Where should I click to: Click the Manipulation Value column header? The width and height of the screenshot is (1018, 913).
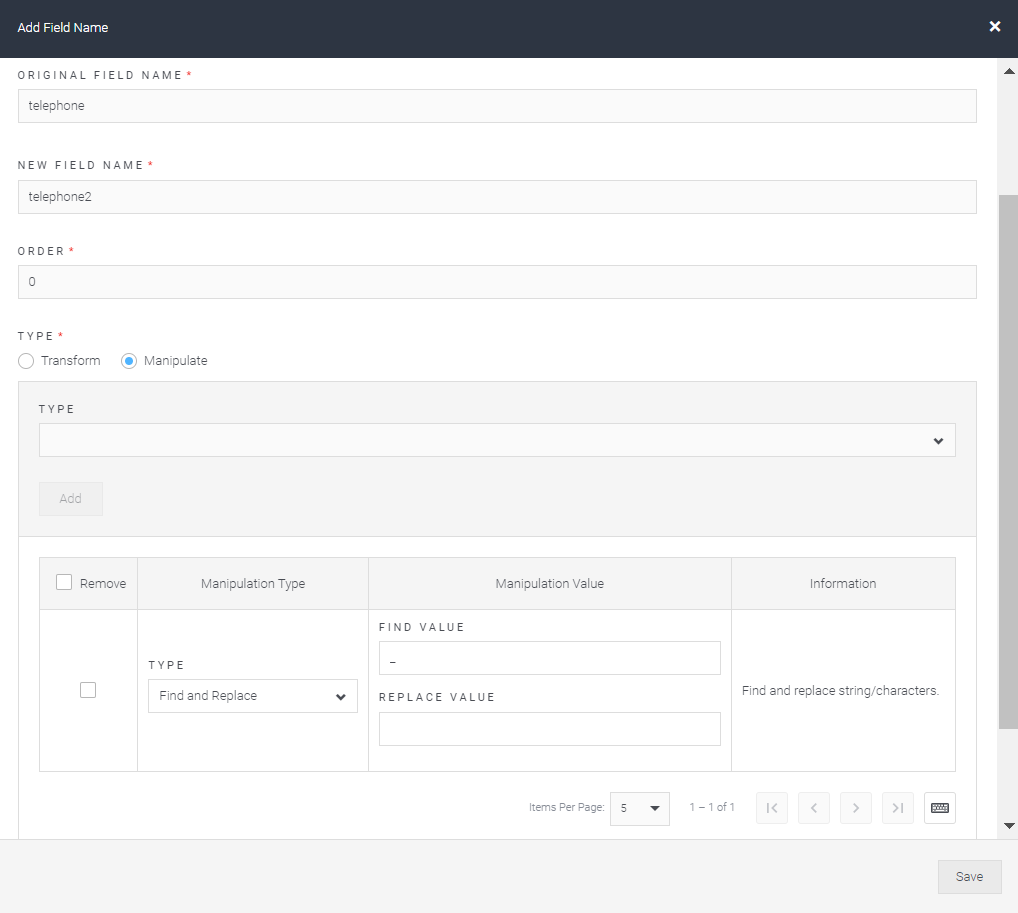(x=549, y=584)
